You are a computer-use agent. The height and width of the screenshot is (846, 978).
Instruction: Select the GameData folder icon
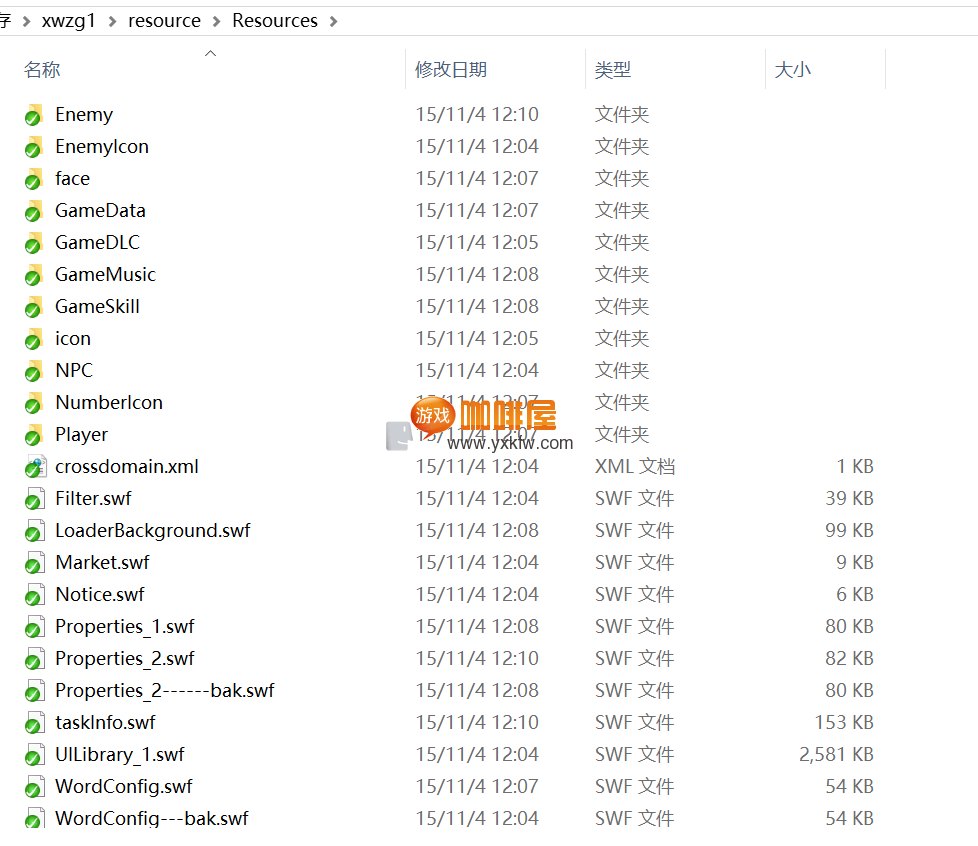[34, 211]
